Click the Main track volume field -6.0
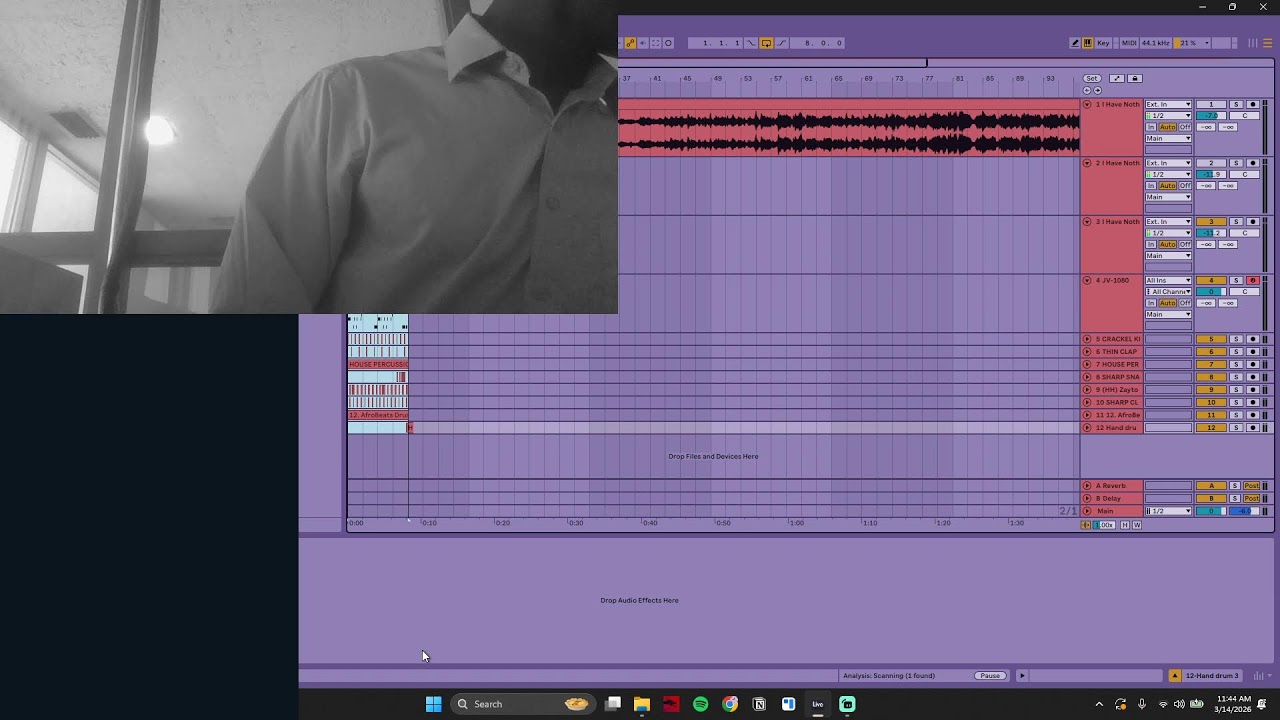 click(1244, 511)
